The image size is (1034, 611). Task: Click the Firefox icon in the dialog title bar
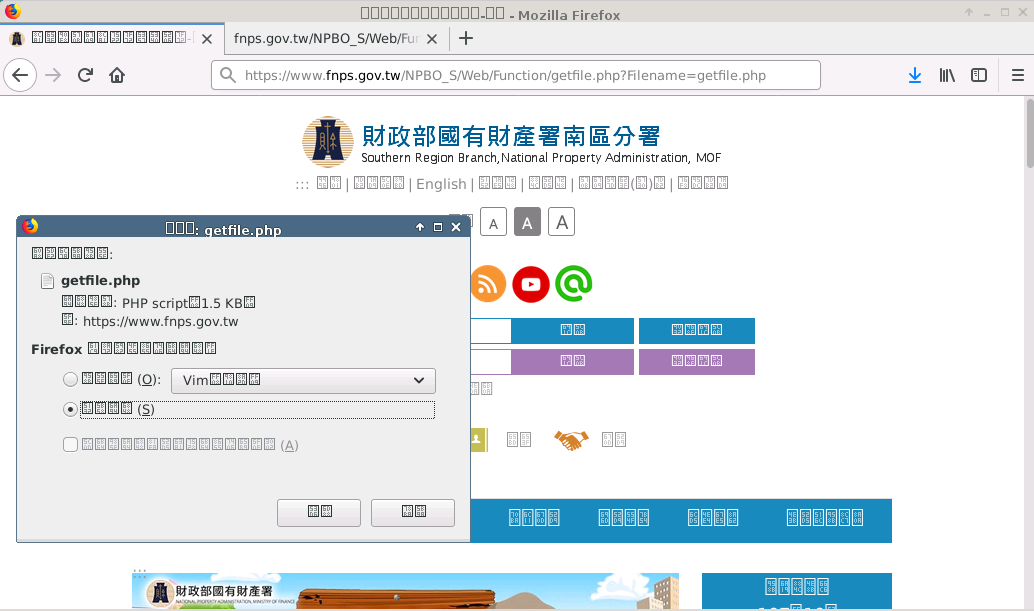[x=30, y=227]
